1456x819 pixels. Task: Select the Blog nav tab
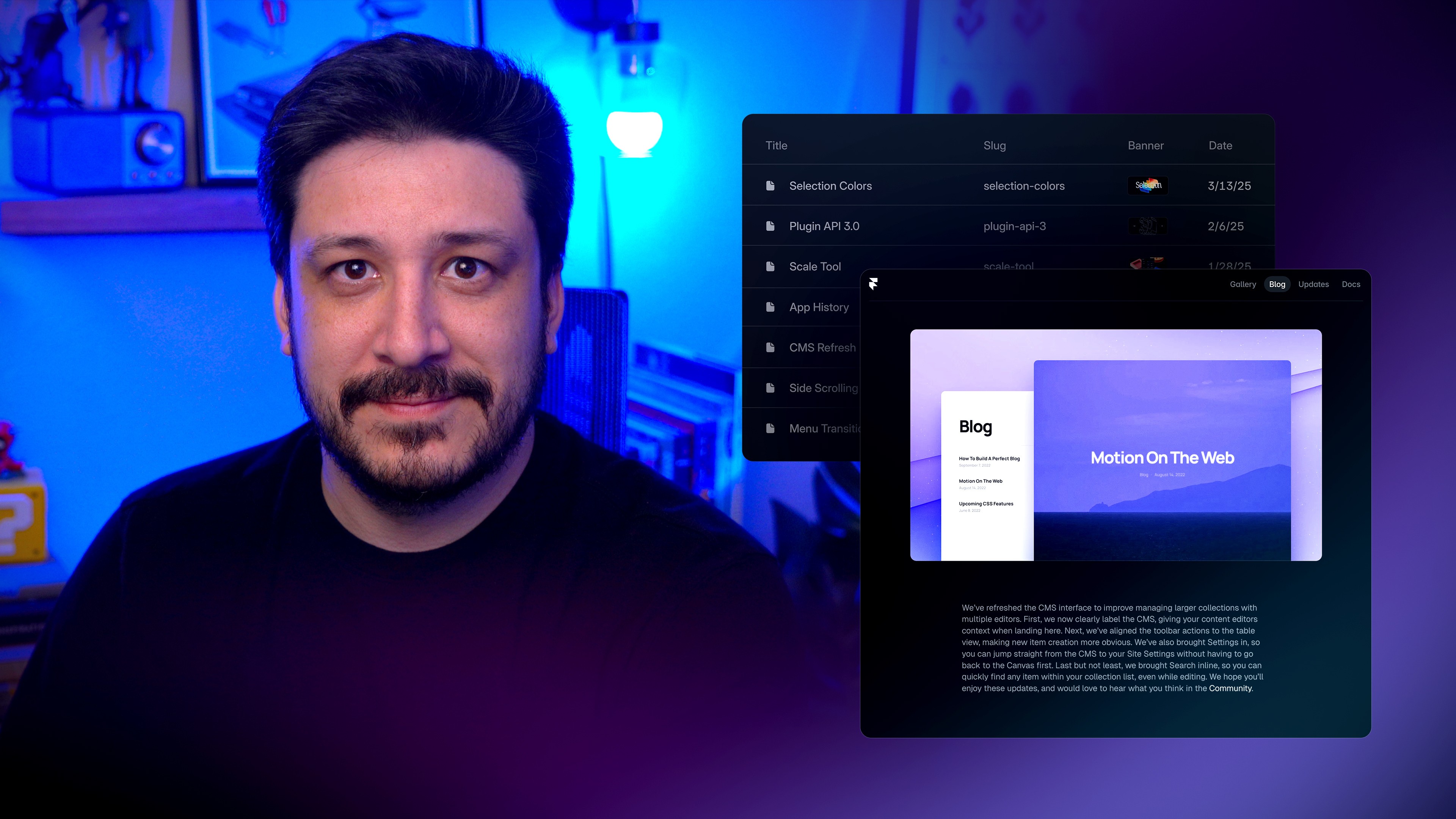(1277, 284)
